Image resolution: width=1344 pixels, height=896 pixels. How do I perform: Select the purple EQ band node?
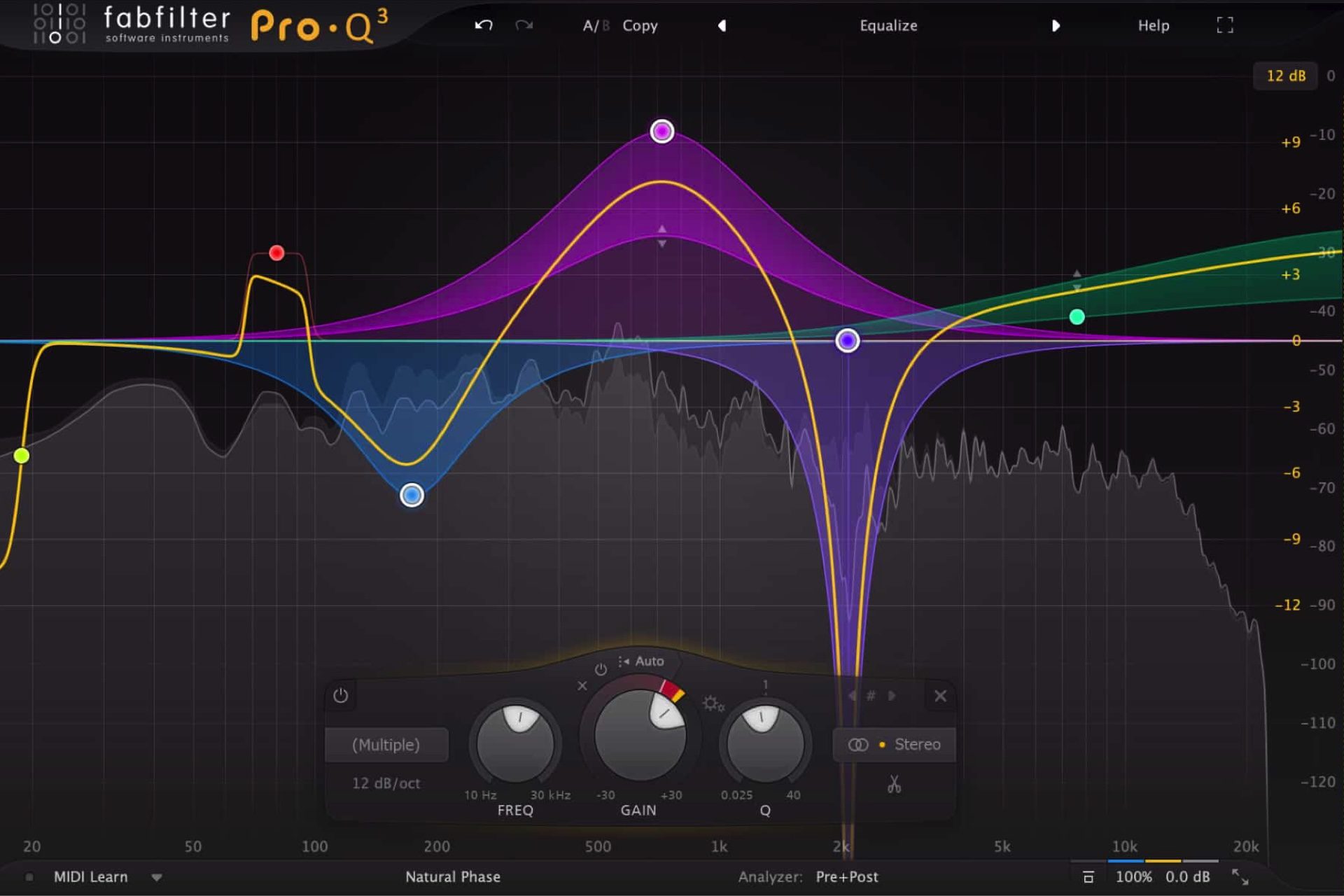662,130
